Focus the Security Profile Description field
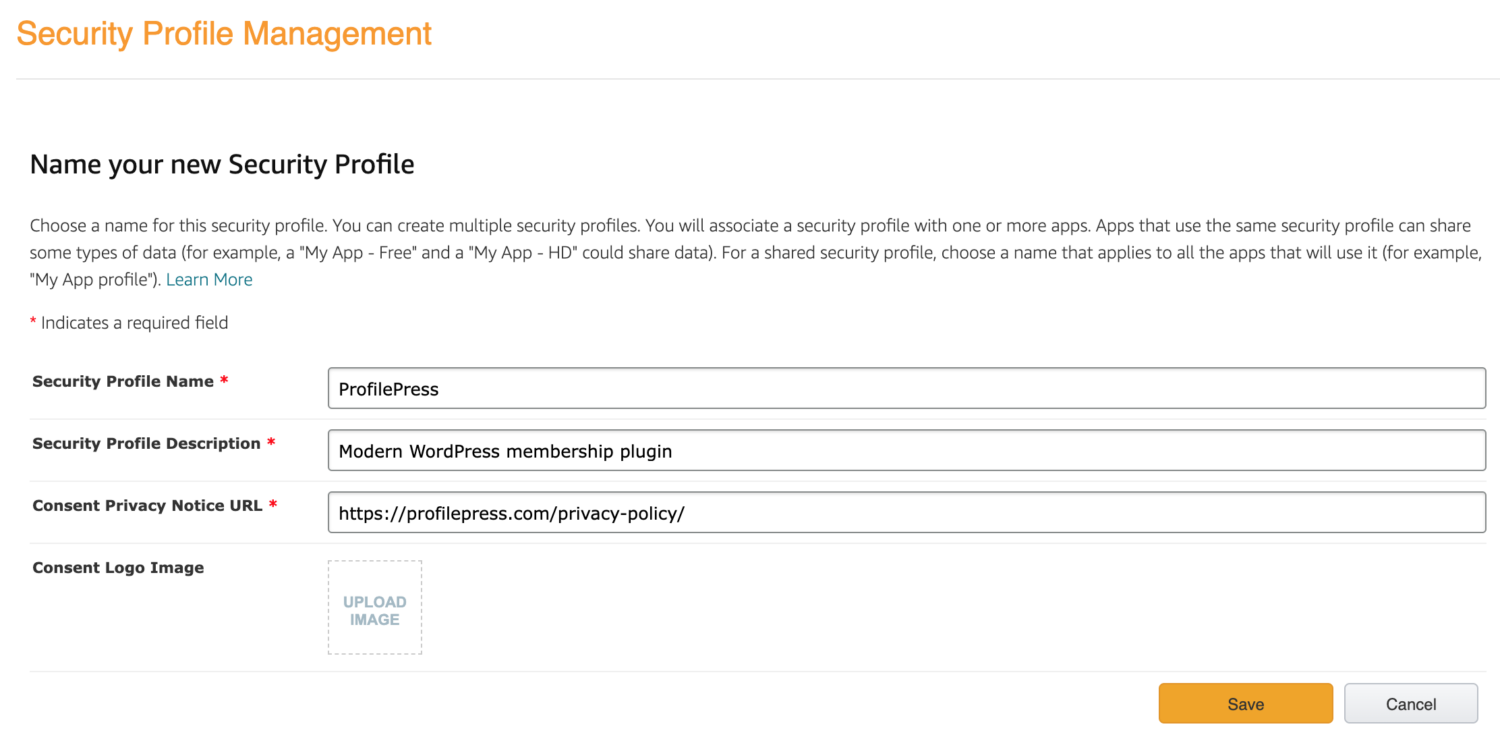This screenshot has height=737, width=1500. pos(907,451)
